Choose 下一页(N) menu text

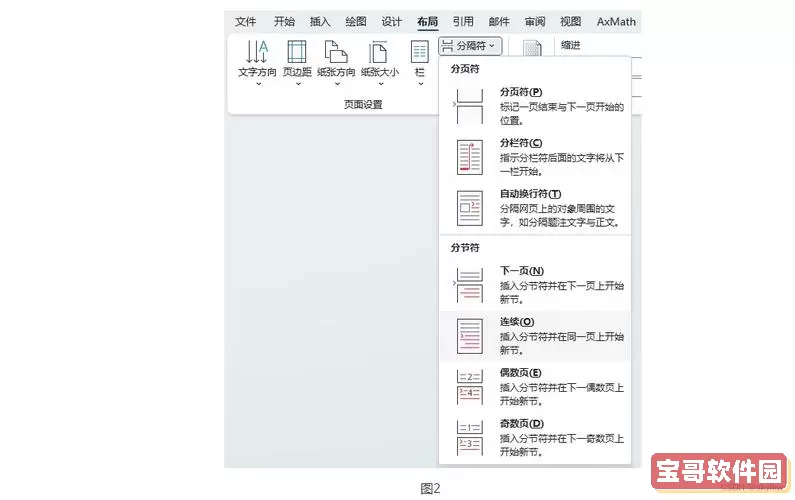(522, 271)
